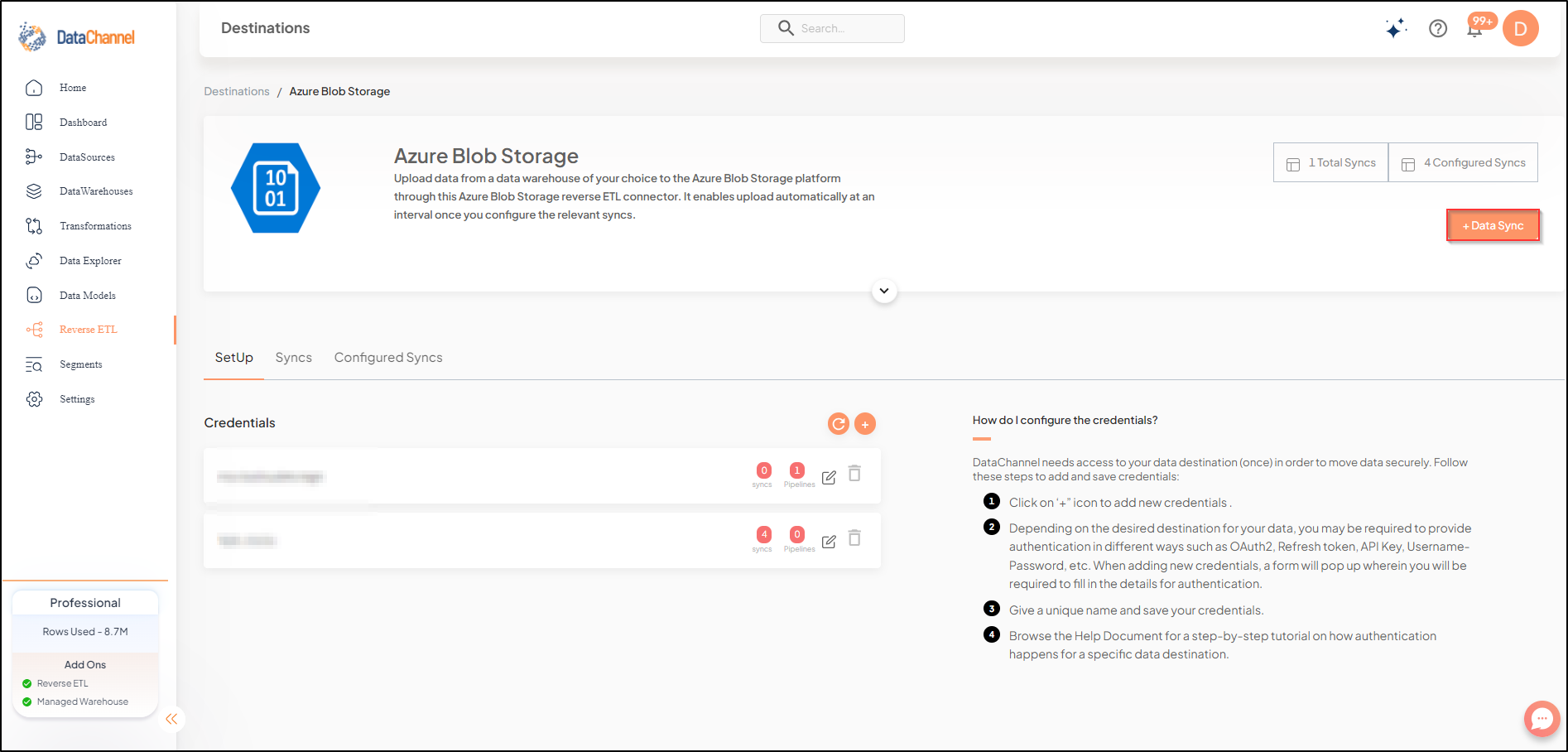The width and height of the screenshot is (1568, 752).
Task: Click the Azure Blob Storage hexagon logo
Action: pyautogui.click(x=276, y=188)
